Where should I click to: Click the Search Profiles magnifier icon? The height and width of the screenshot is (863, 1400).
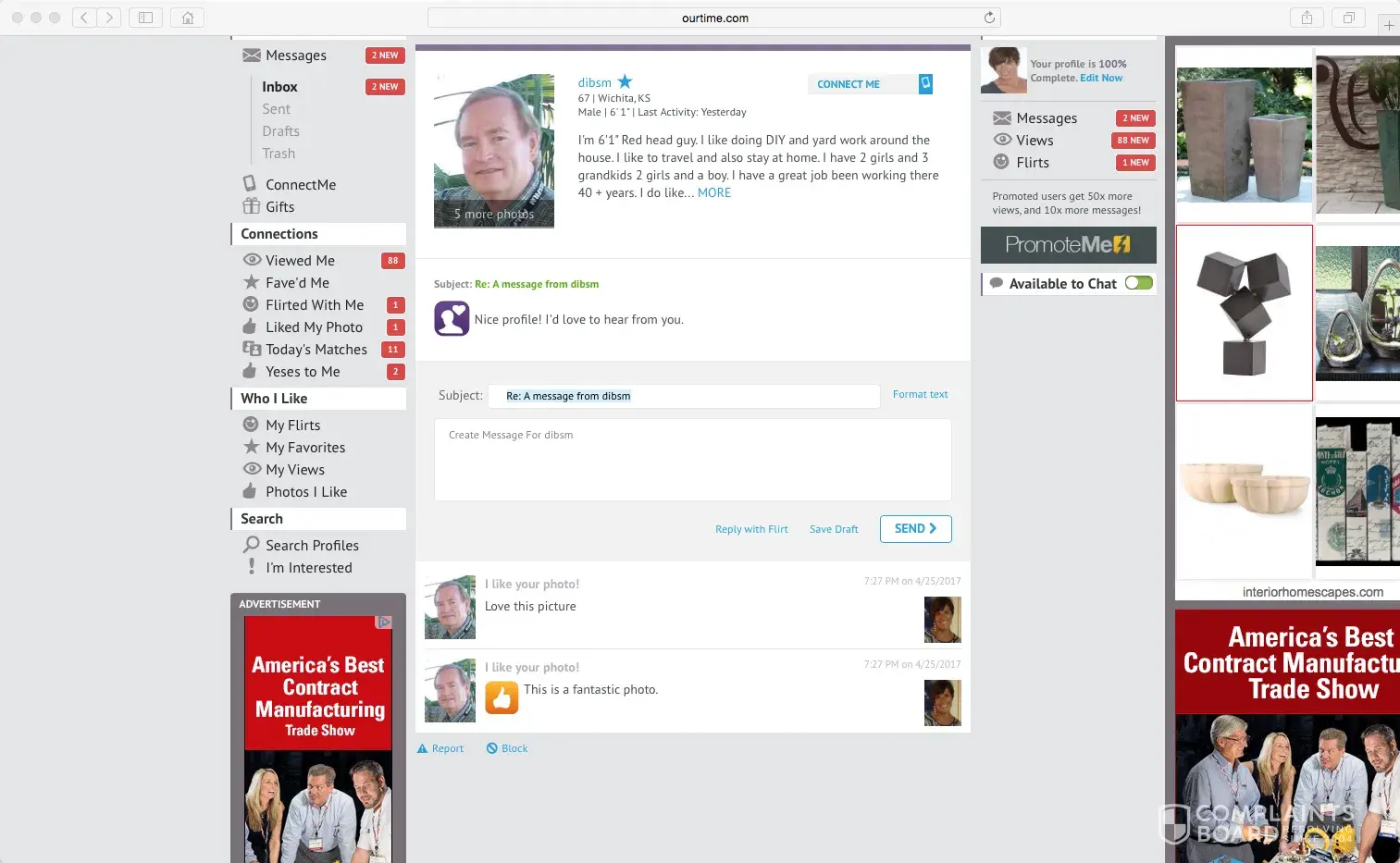[251, 545]
